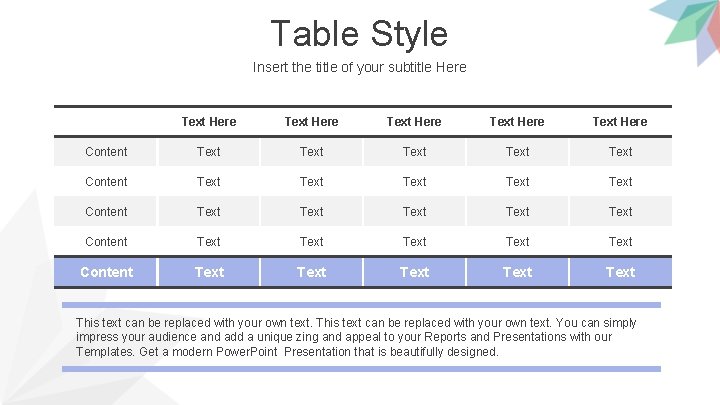Screen dimensions: 720x405
Task: Click the first "Text" cell in the blue row
Action: (209, 272)
